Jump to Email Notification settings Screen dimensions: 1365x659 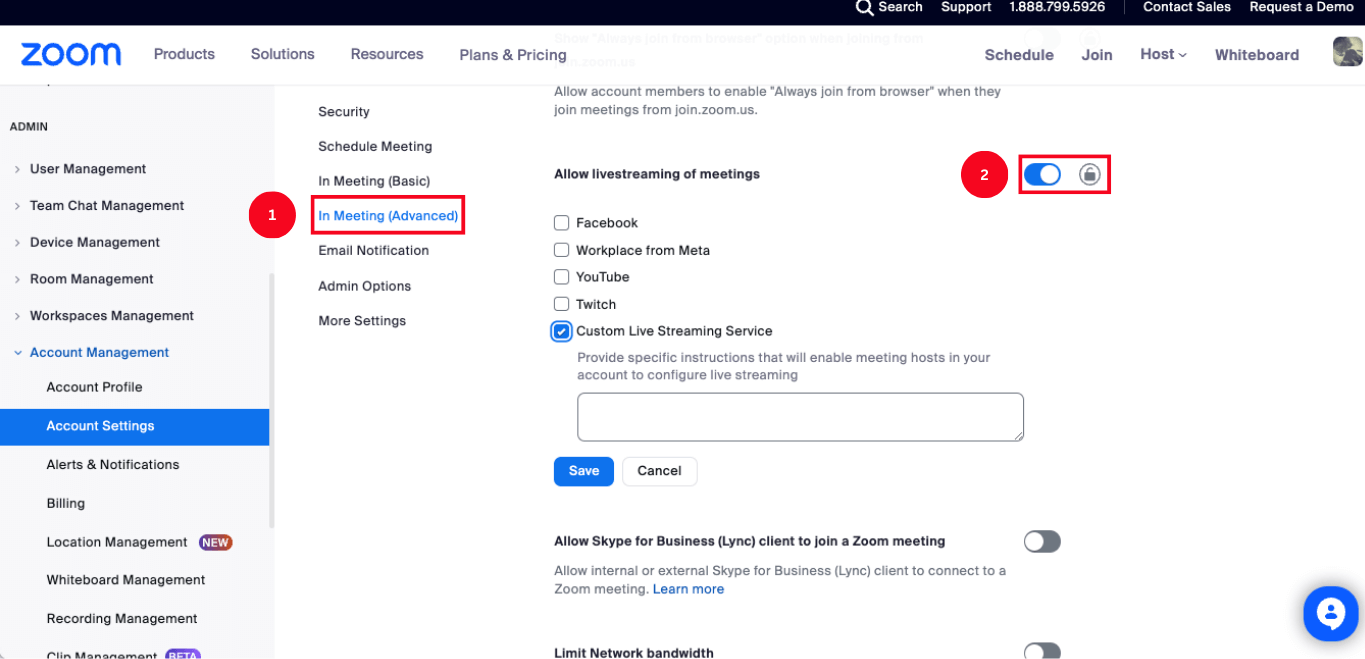point(373,251)
